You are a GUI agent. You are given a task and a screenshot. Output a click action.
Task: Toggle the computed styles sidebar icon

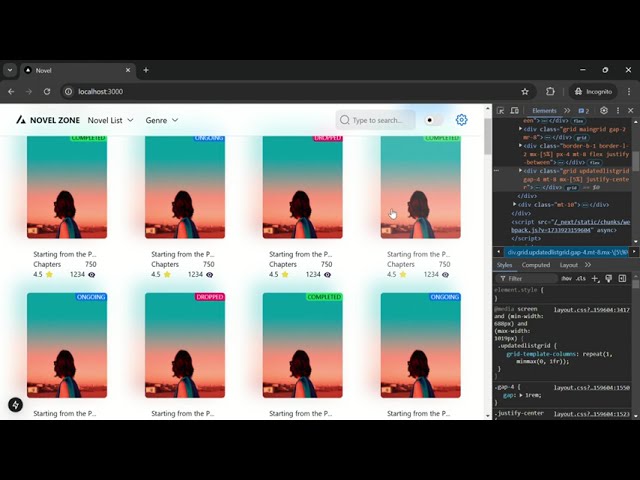point(622,278)
